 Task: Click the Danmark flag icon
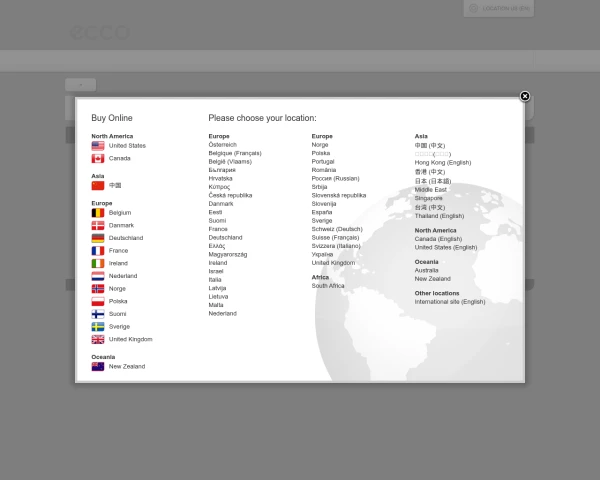click(98, 225)
